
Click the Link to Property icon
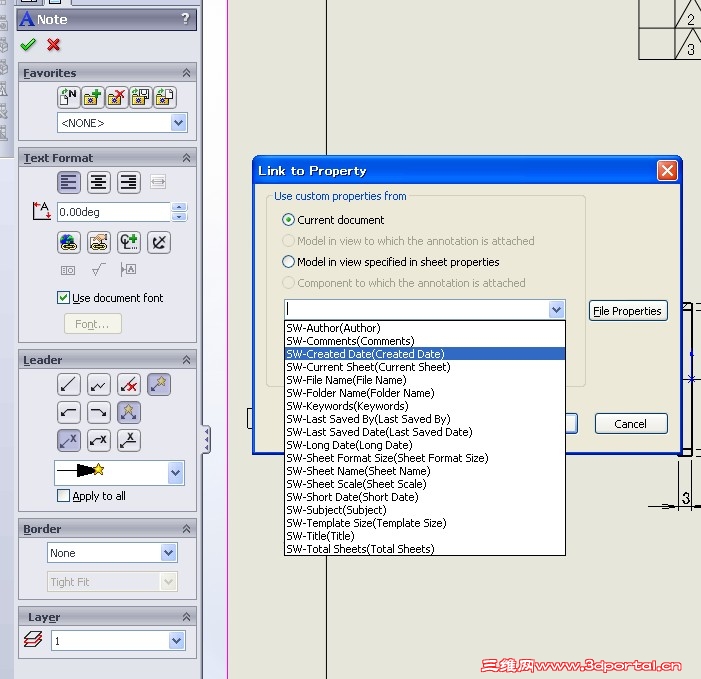coord(99,243)
